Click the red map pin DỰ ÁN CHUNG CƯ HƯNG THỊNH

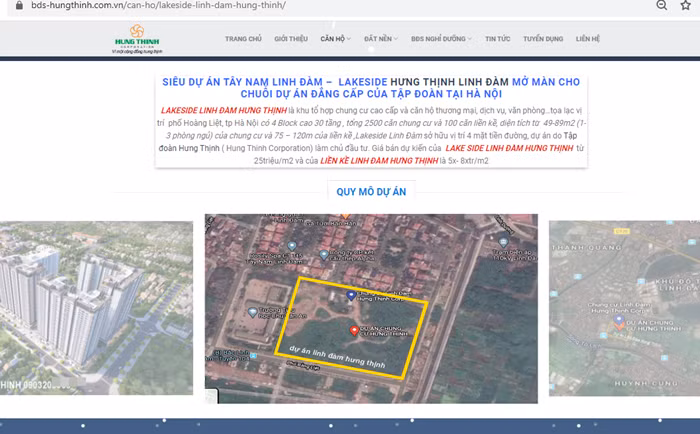[x=354, y=330]
